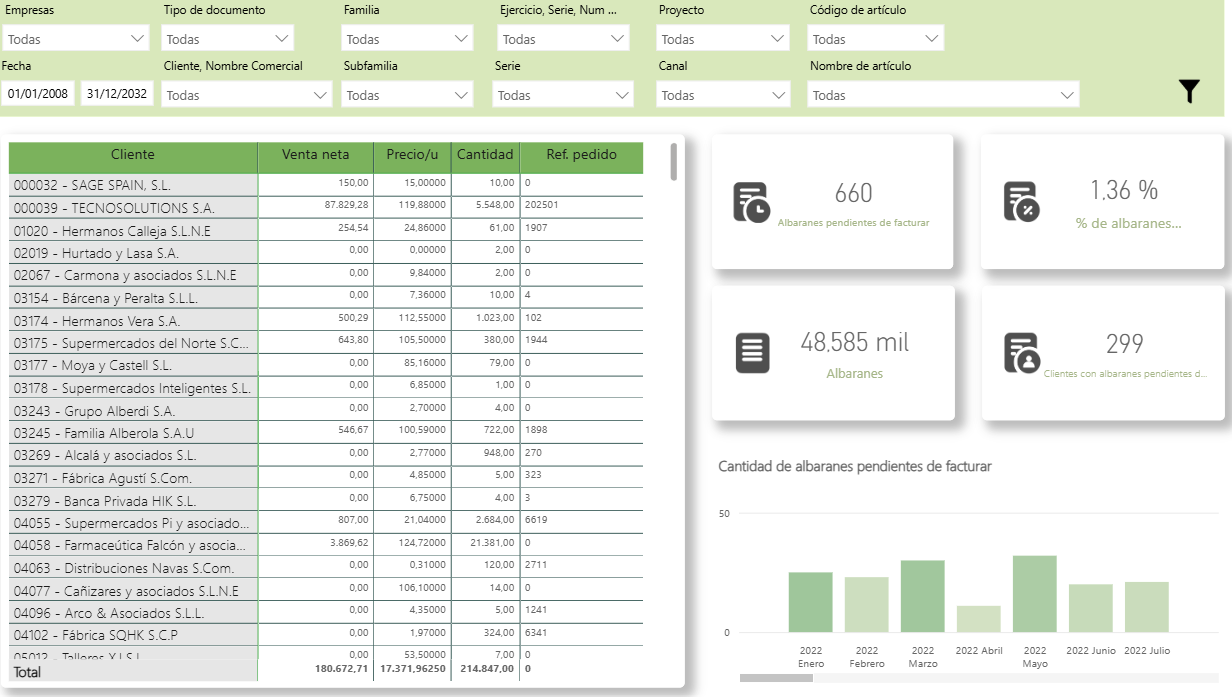Click the end date field 31/12/2032
1232x697 pixels.
[x=117, y=94]
